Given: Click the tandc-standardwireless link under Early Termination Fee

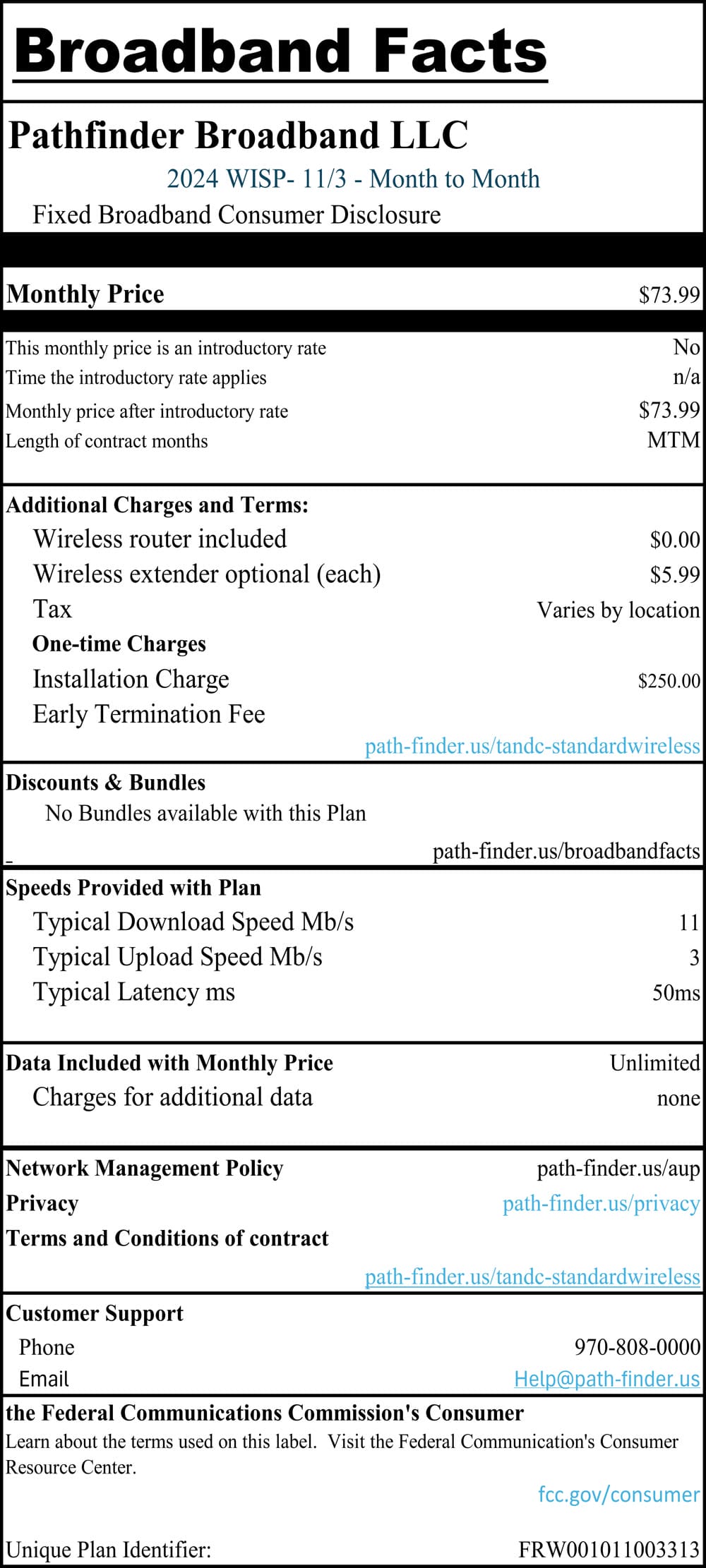Looking at the screenshot, I should (532, 746).
